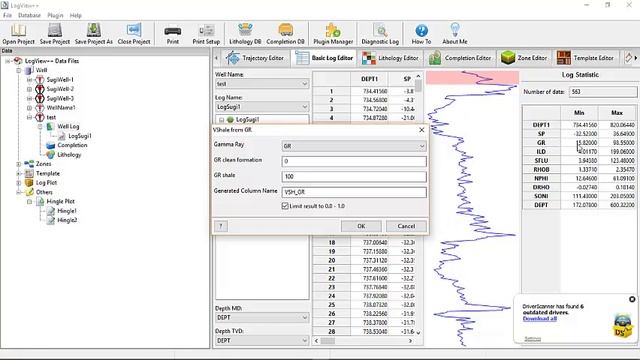
Task: Open the Log Name dropdown
Action: pyautogui.click(x=262, y=107)
